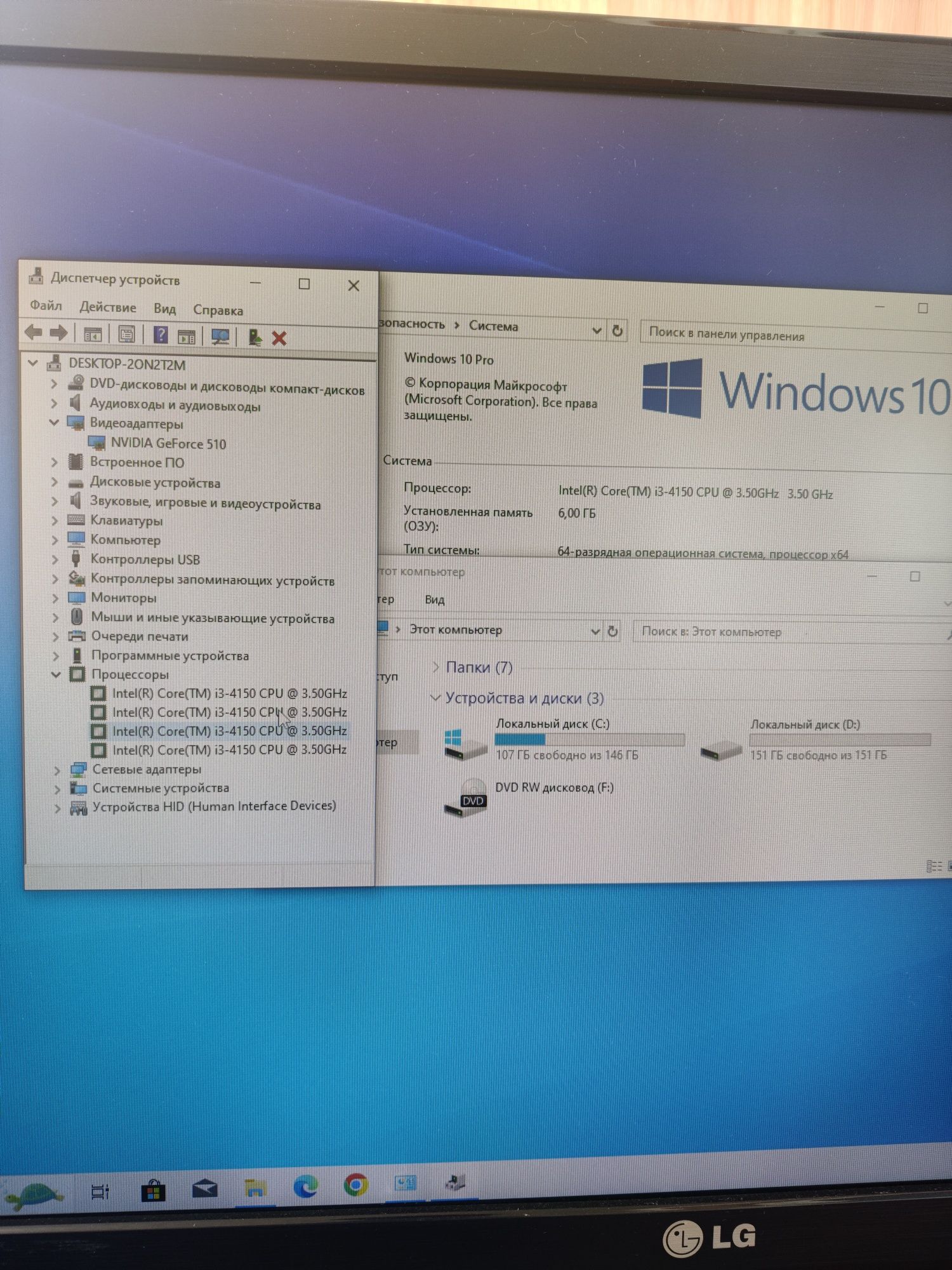Click the Поиск в: Этот компьютер field
Image resolution: width=952 pixels, height=1270 pixels.
[792, 632]
